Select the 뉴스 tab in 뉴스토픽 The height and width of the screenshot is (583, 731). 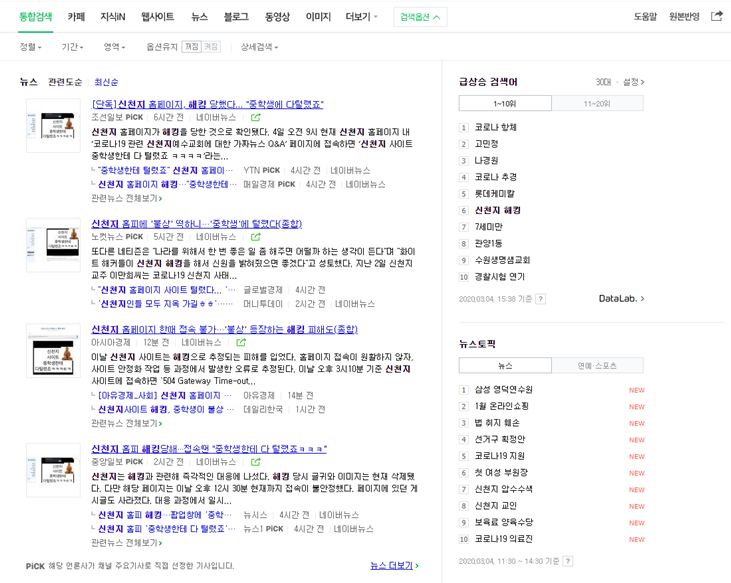pyautogui.click(x=505, y=365)
